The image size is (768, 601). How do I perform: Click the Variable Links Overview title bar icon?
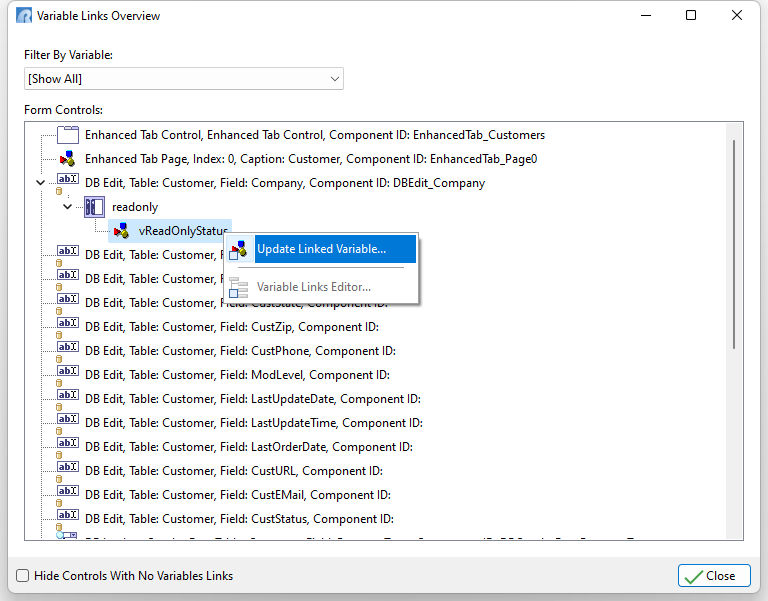click(24, 16)
